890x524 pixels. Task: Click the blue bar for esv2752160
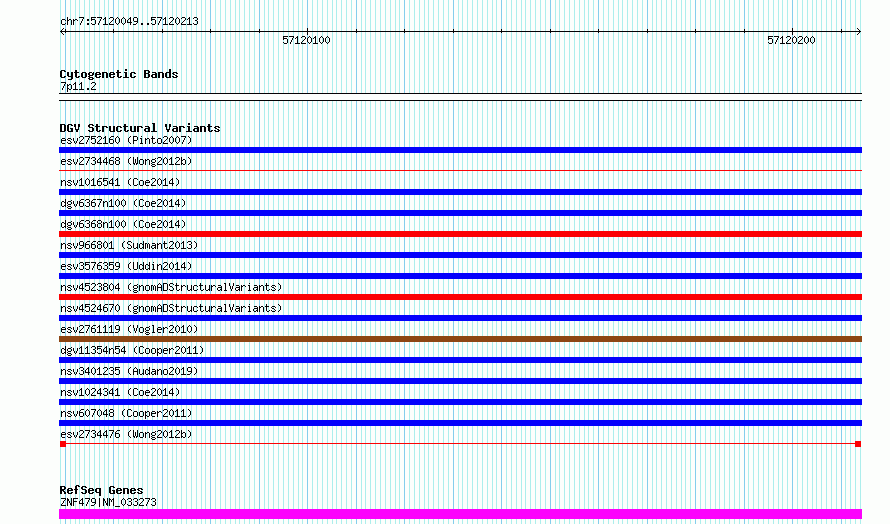tap(460, 150)
